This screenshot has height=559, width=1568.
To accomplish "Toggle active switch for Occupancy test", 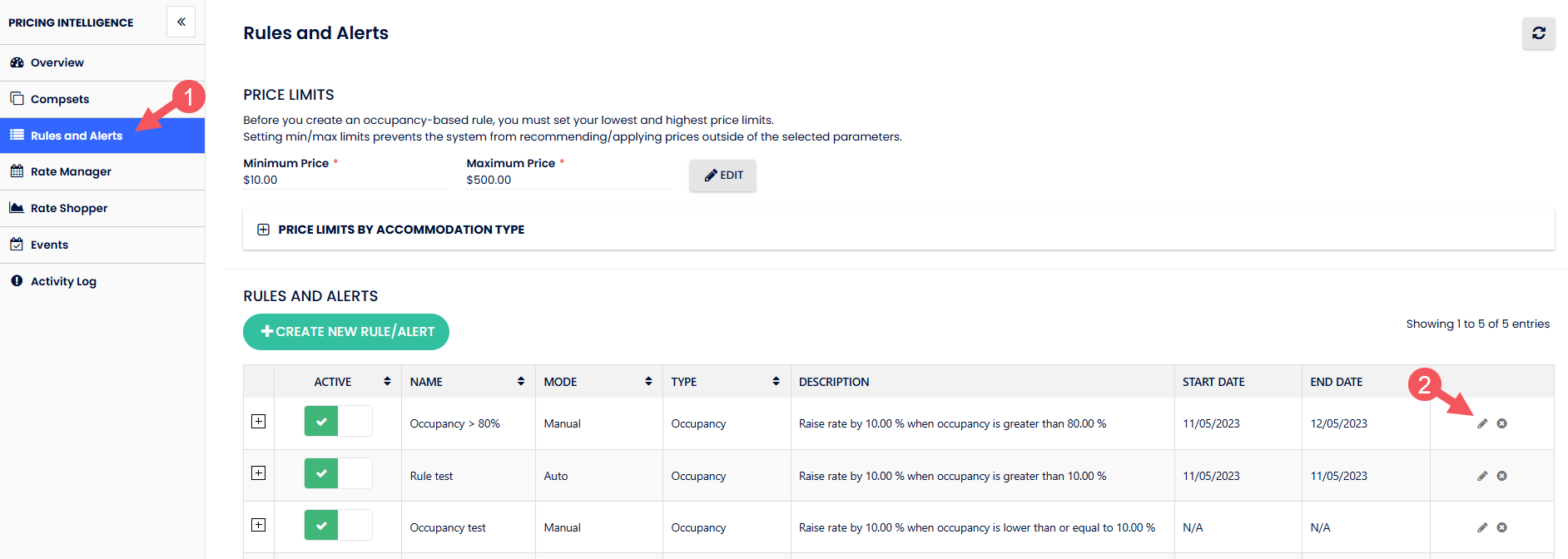I will click(338, 526).
